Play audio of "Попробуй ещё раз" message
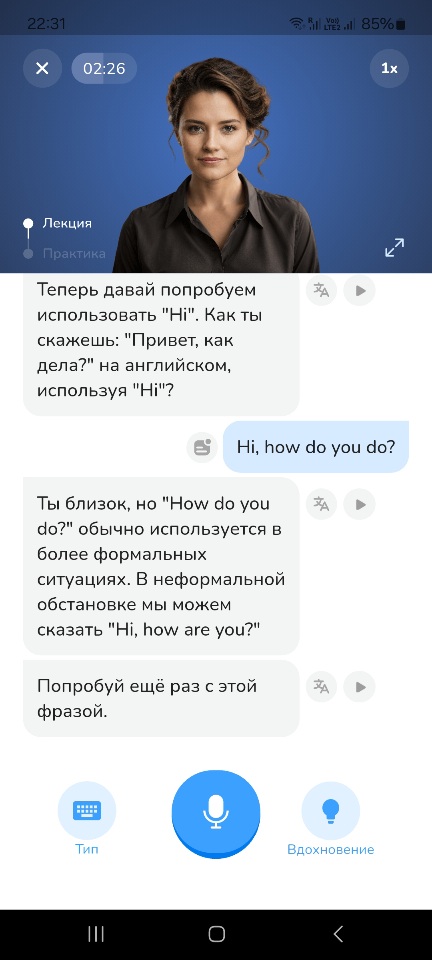Viewport: 432px width, 960px height. pyautogui.click(x=359, y=686)
